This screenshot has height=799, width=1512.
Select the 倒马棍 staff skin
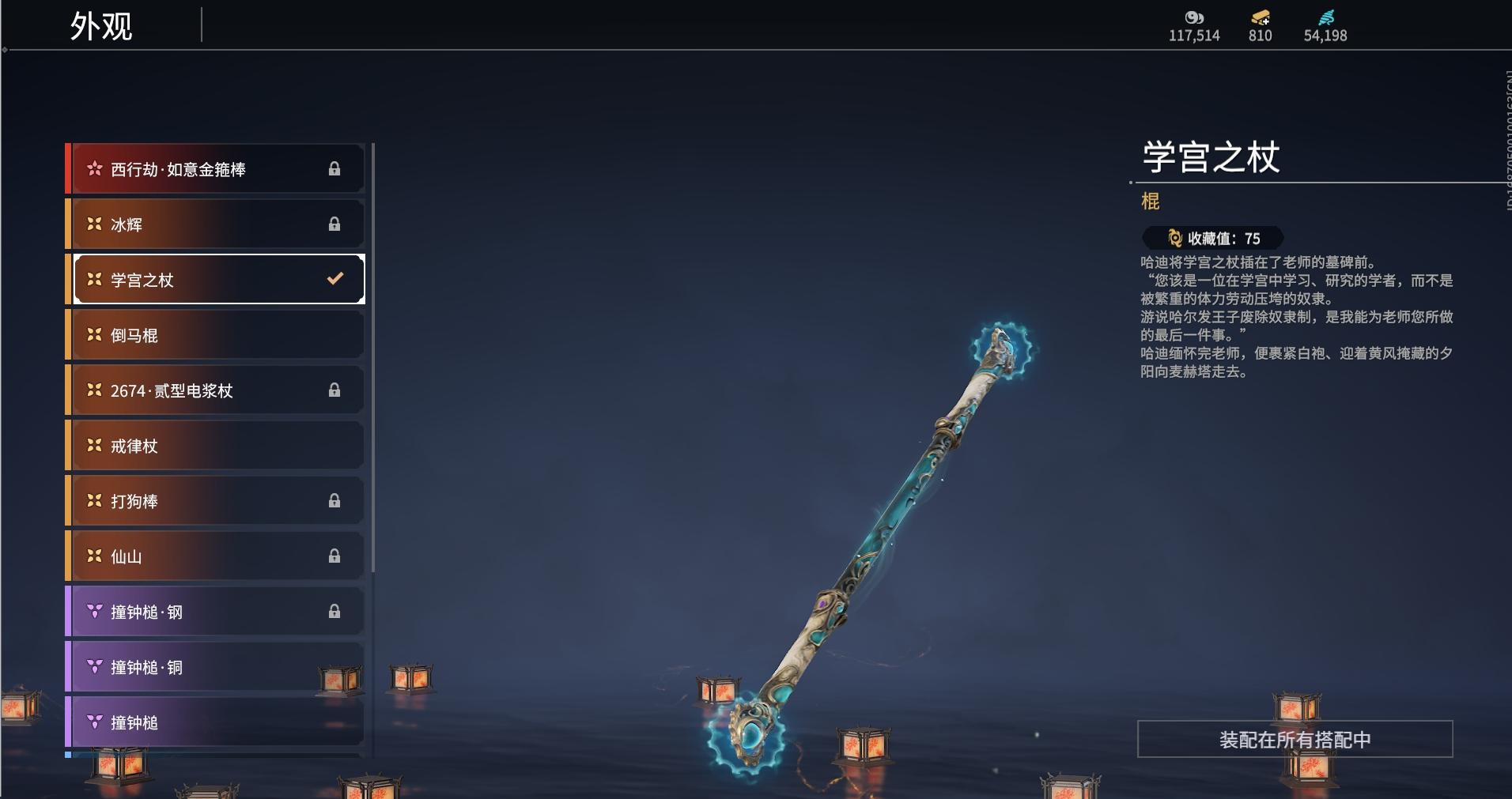coord(214,334)
